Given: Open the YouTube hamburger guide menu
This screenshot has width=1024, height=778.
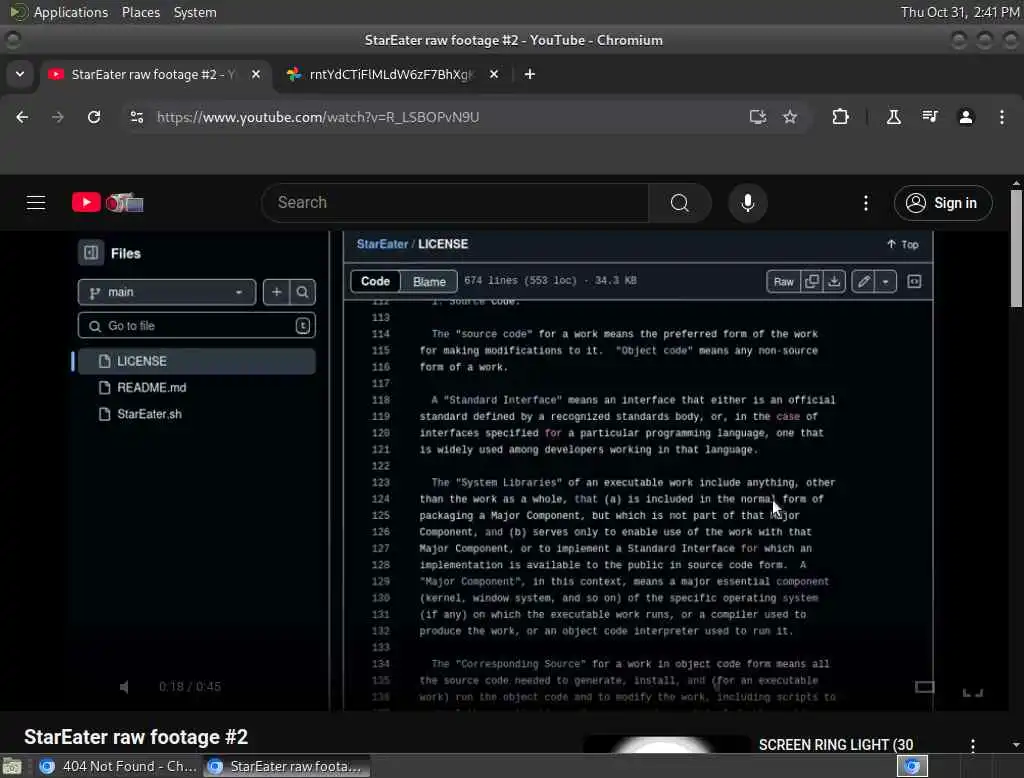Looking at the screenshot, I should click(x=36, y=203).
